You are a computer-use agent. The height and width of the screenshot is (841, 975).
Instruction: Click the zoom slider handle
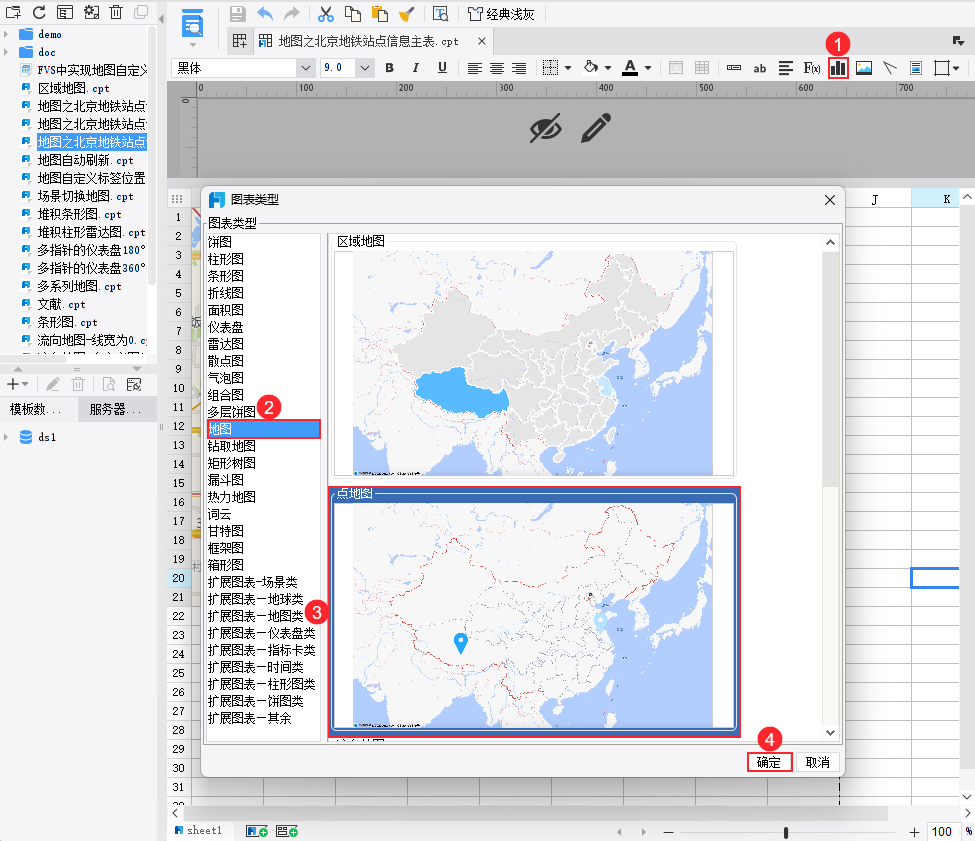pos(786,832)
